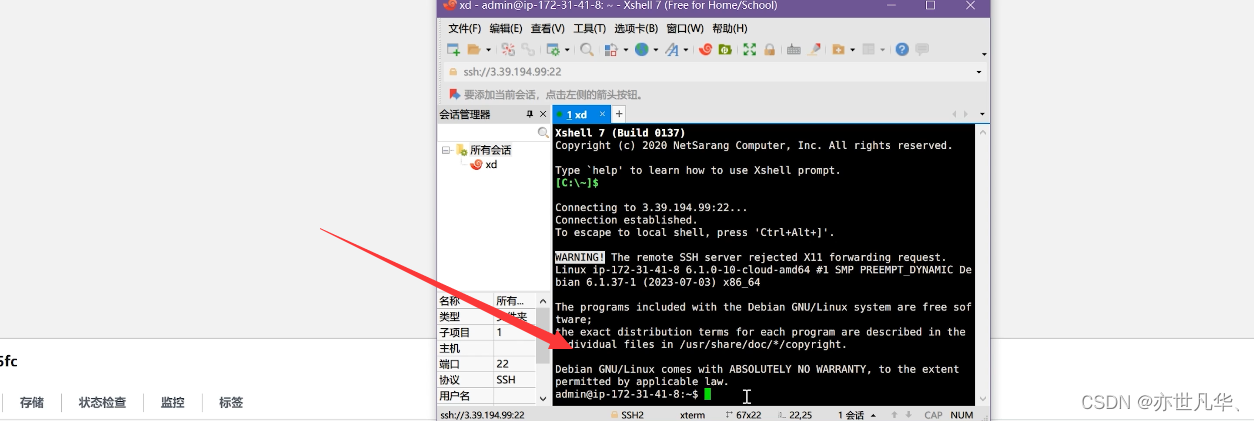
Task: Expand the Open folder dropdown arrow
Action: 488,49
